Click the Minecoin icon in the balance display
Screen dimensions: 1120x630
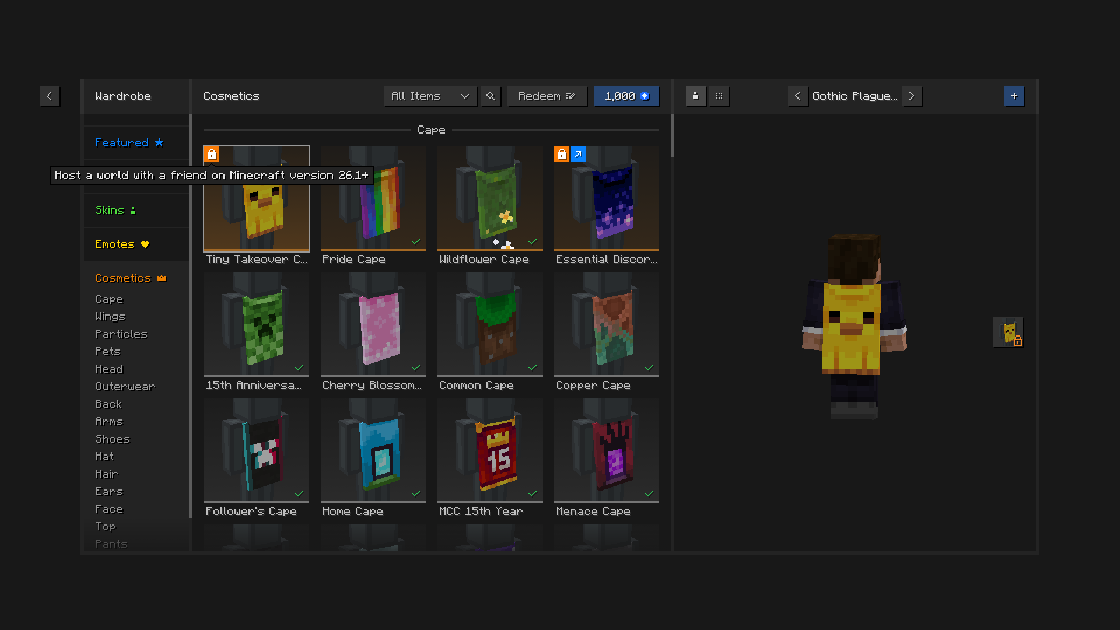[646, 96]
